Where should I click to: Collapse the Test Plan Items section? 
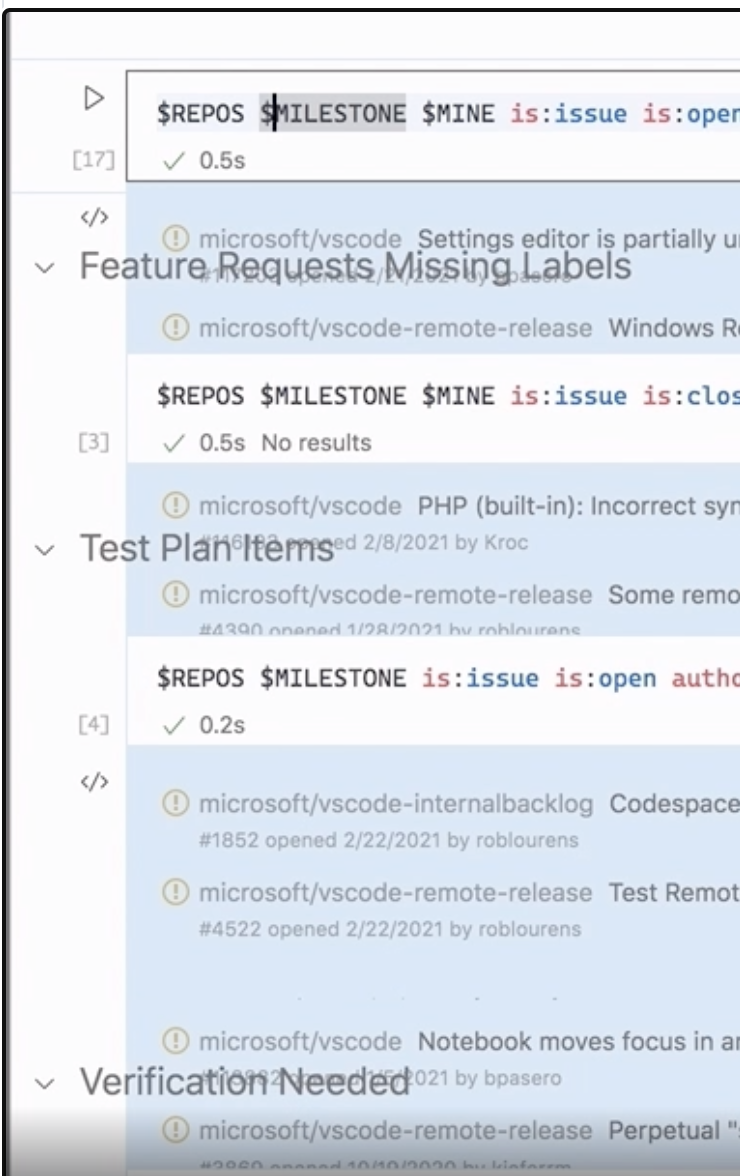pos(42,548)
